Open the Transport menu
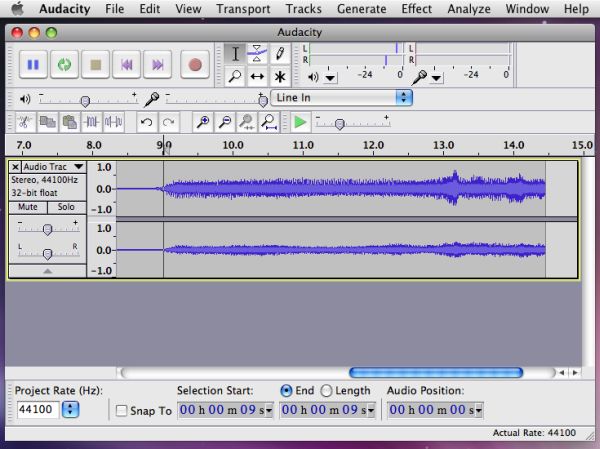Screen dimensions: 600x449 pyautogui.click(x=243, y=9)
